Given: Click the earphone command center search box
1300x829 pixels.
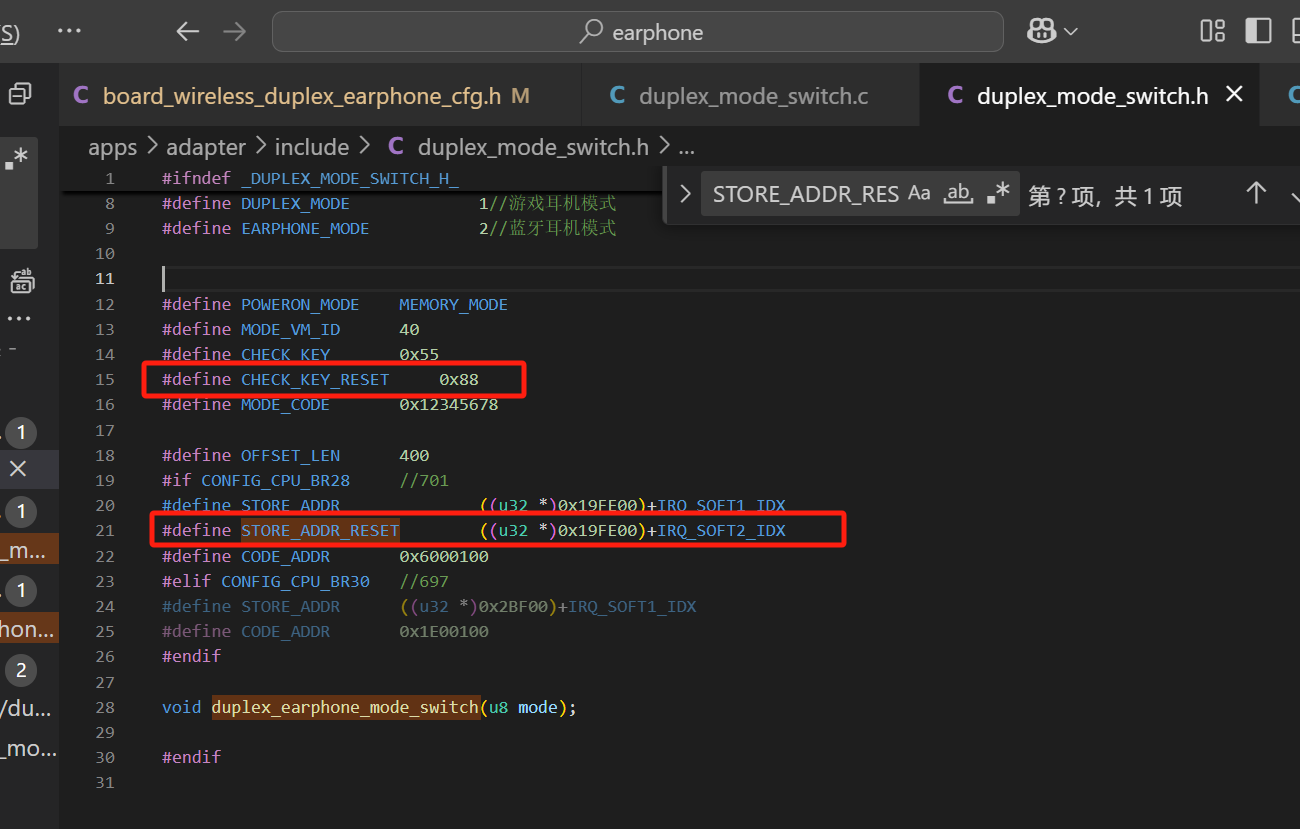Looking at the screenshot, I should click(x=638, y=32).
